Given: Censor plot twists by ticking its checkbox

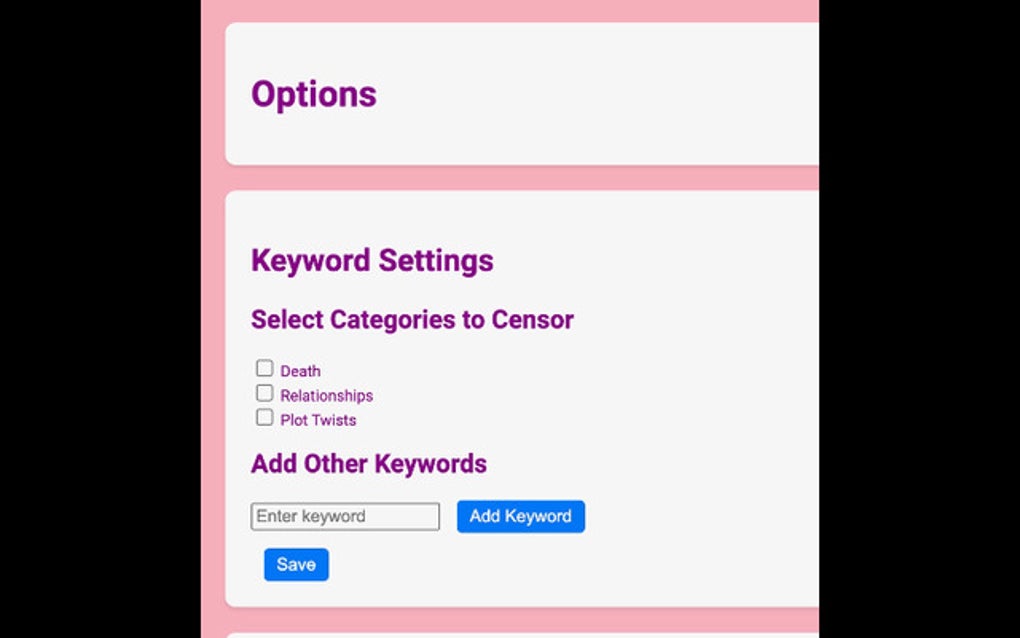Looking at the screenshot, I should pyautogui.click(x=264, y=417).
